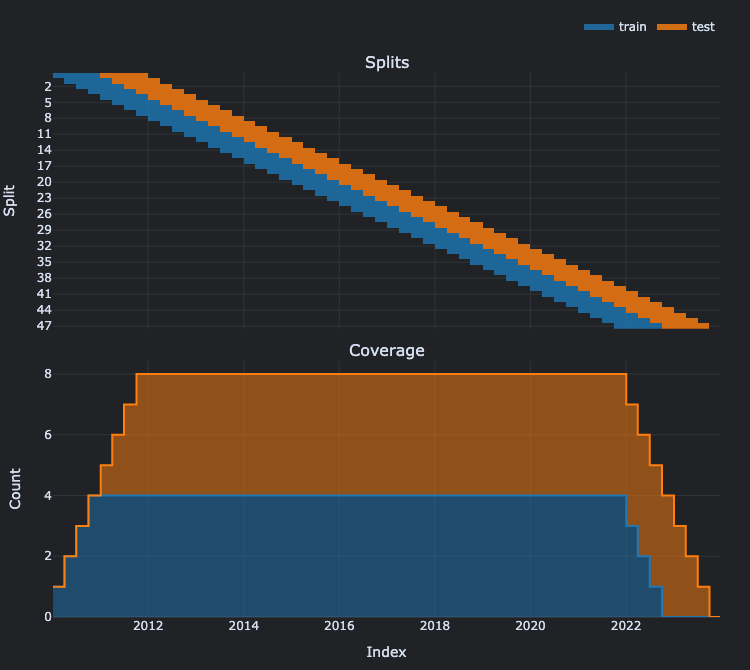This screenshot has width=750, height=670.
Task: Click the 2018 x-axis tick label
Action: click(x=434, y=626)
